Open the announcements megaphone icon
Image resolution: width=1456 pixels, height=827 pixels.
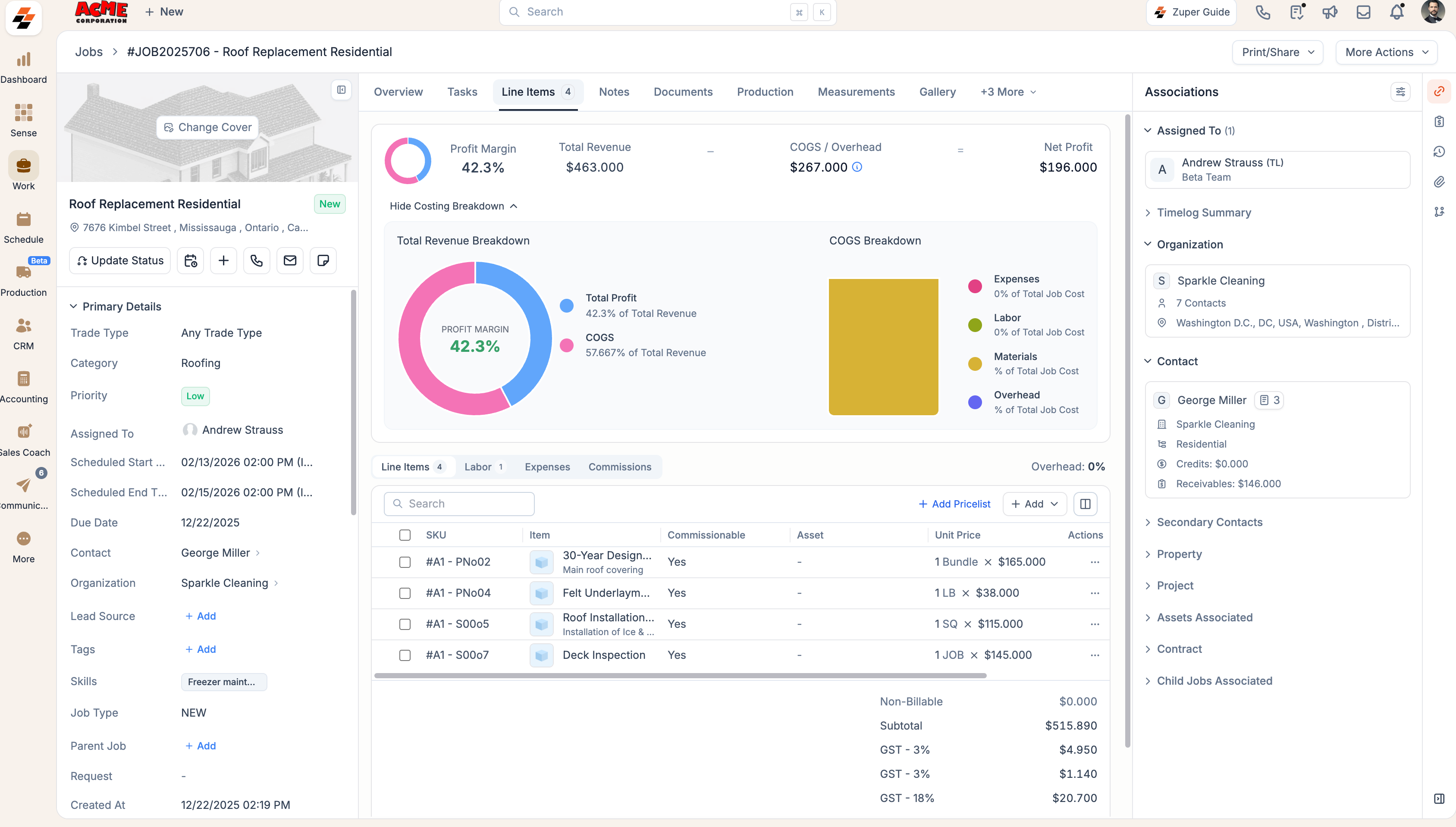coord(1330,12)
